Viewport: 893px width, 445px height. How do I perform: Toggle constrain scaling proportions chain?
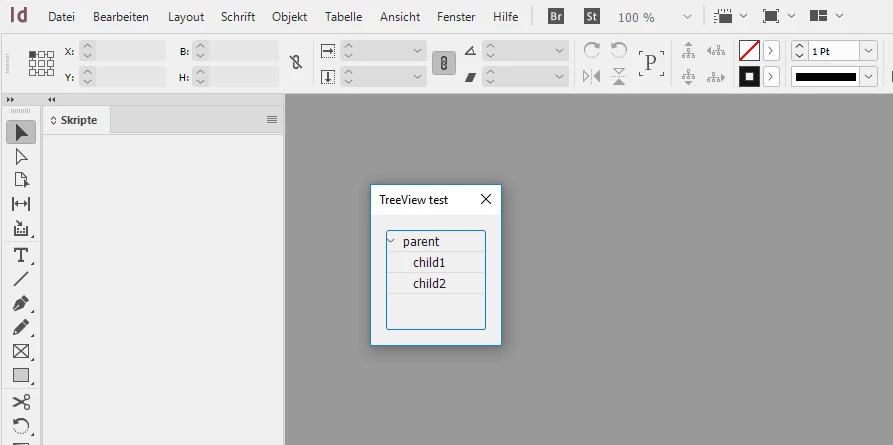pyautogui.click(x=444, y=63)
